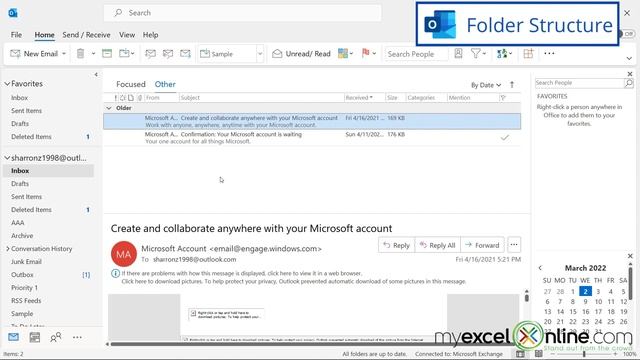This screenshot has height=360, width=640.
Task: Collapse the ribbon with the chevron
Action: click(629, 58)
